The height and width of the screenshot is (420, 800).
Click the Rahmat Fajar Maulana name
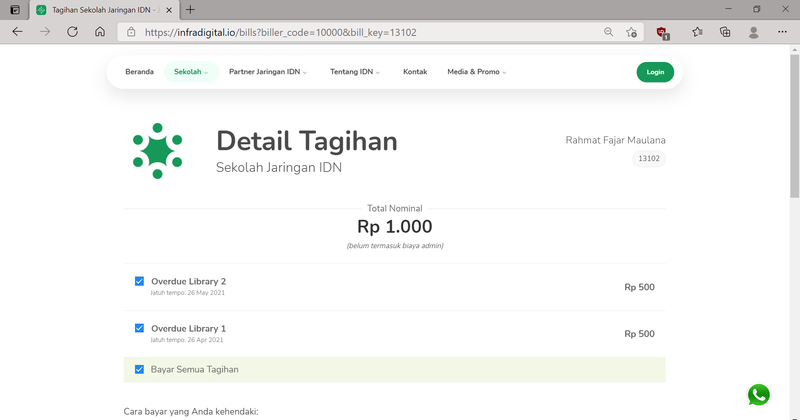(615, 140)
